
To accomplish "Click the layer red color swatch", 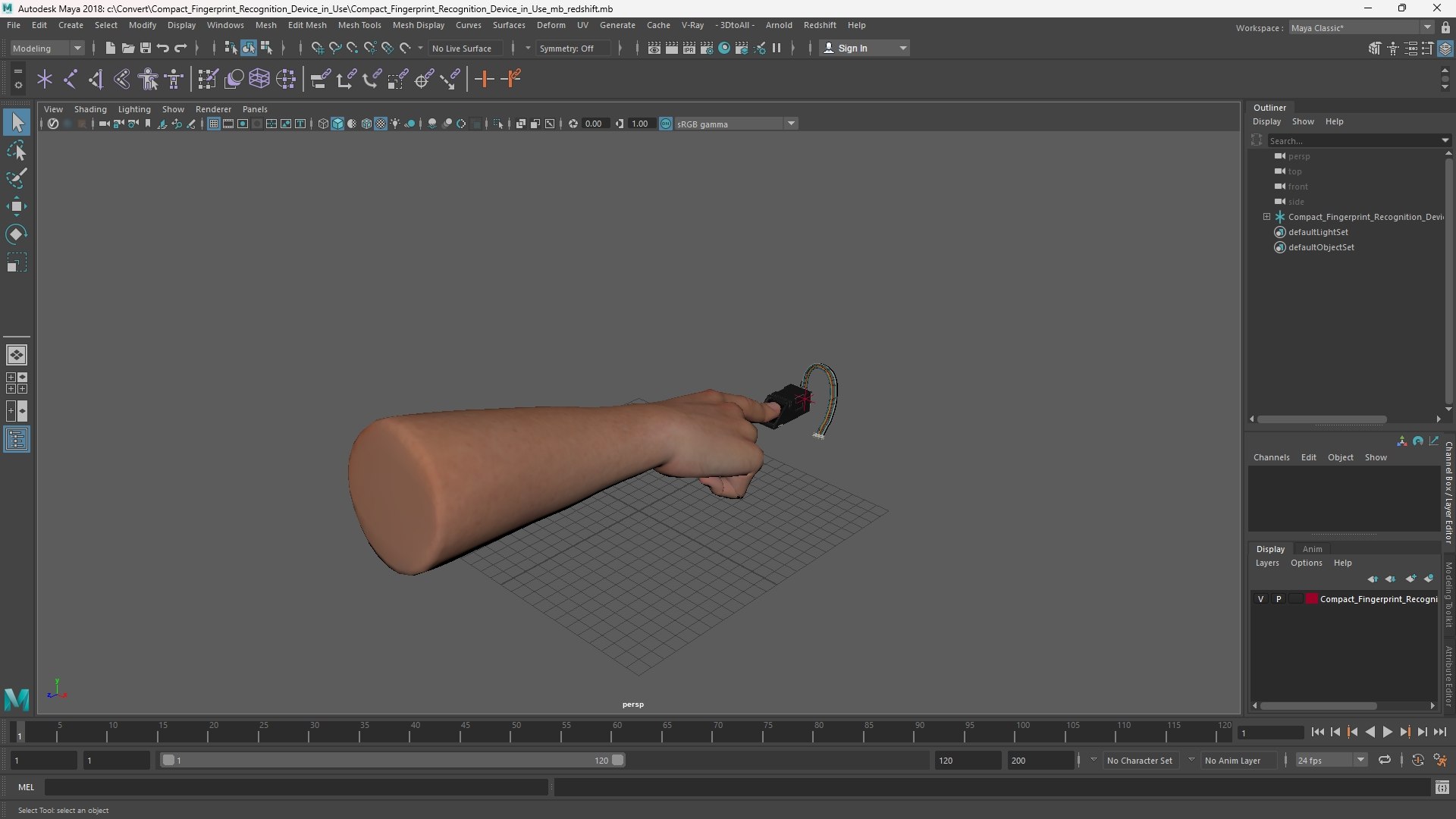I will tap(1311, 599).
